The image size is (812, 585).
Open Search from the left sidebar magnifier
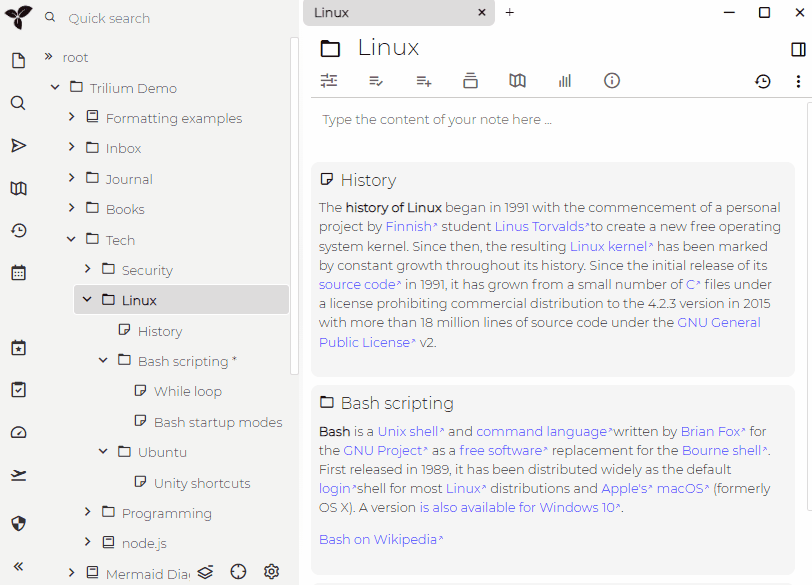coord(18,102)
